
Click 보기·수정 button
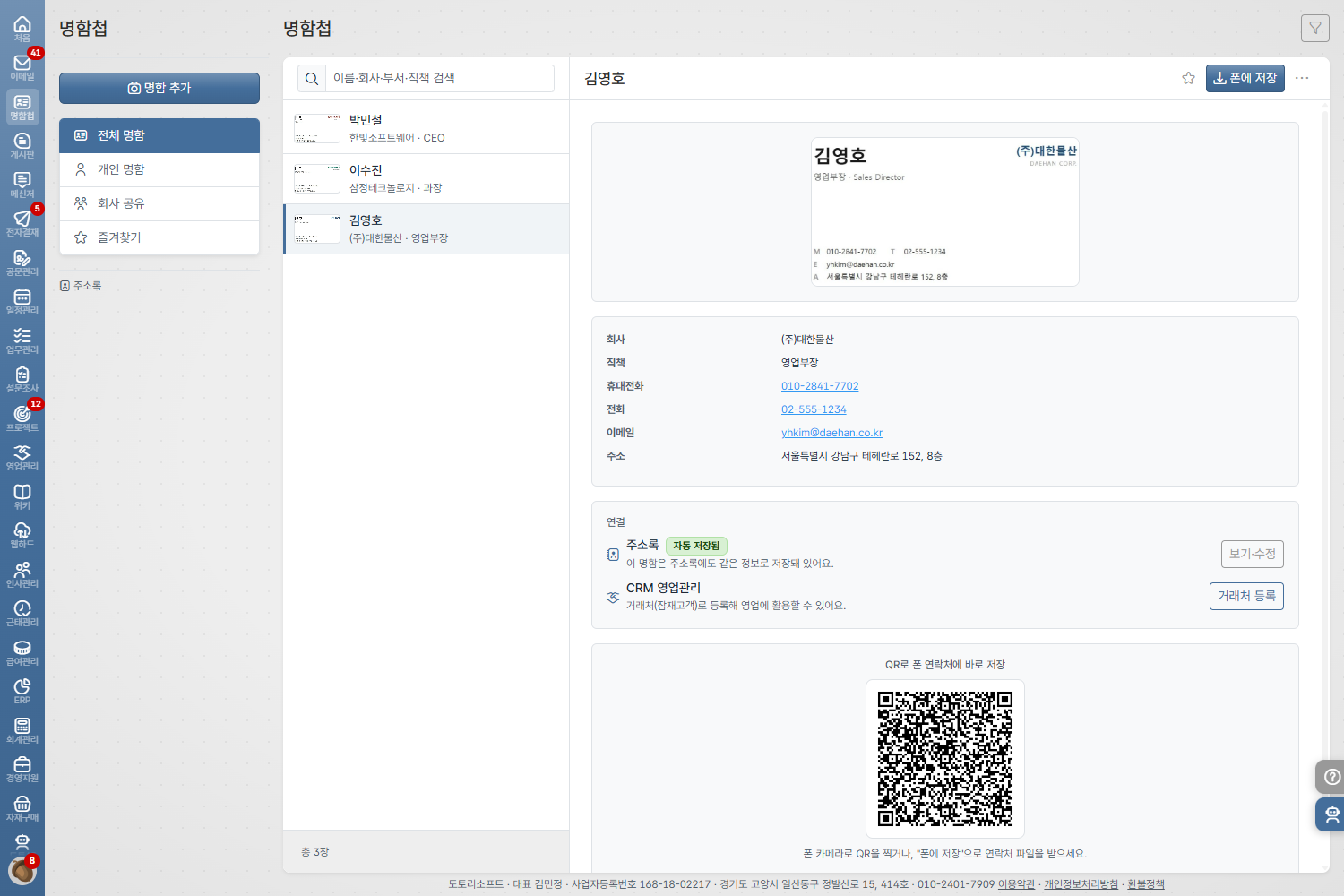click(1252, 554)
